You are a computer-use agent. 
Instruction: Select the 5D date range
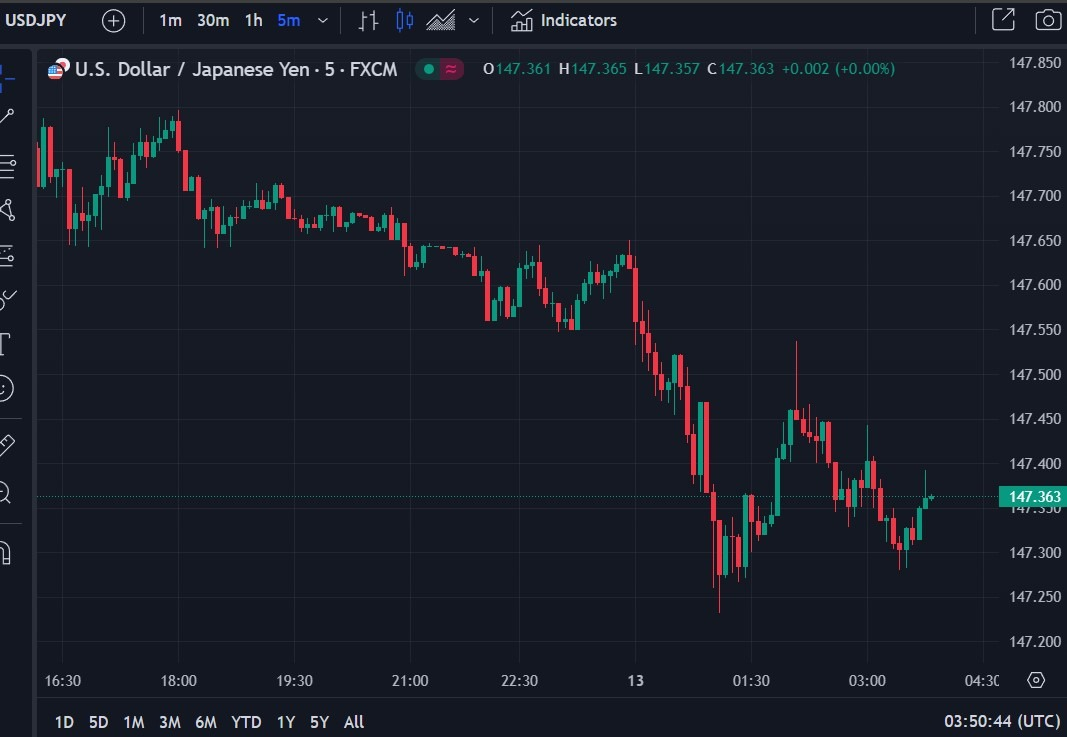tap(99, 722)
